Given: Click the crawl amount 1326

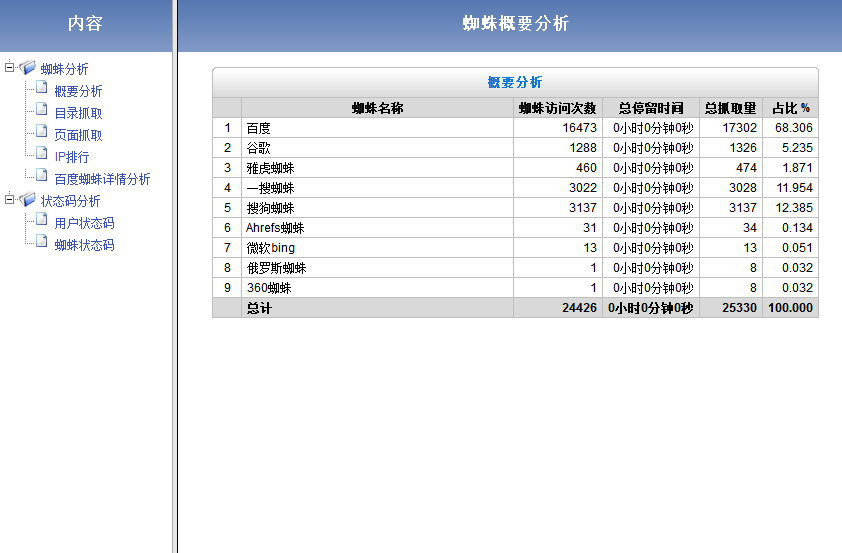Looking at the screenshot, I should 743,148.
